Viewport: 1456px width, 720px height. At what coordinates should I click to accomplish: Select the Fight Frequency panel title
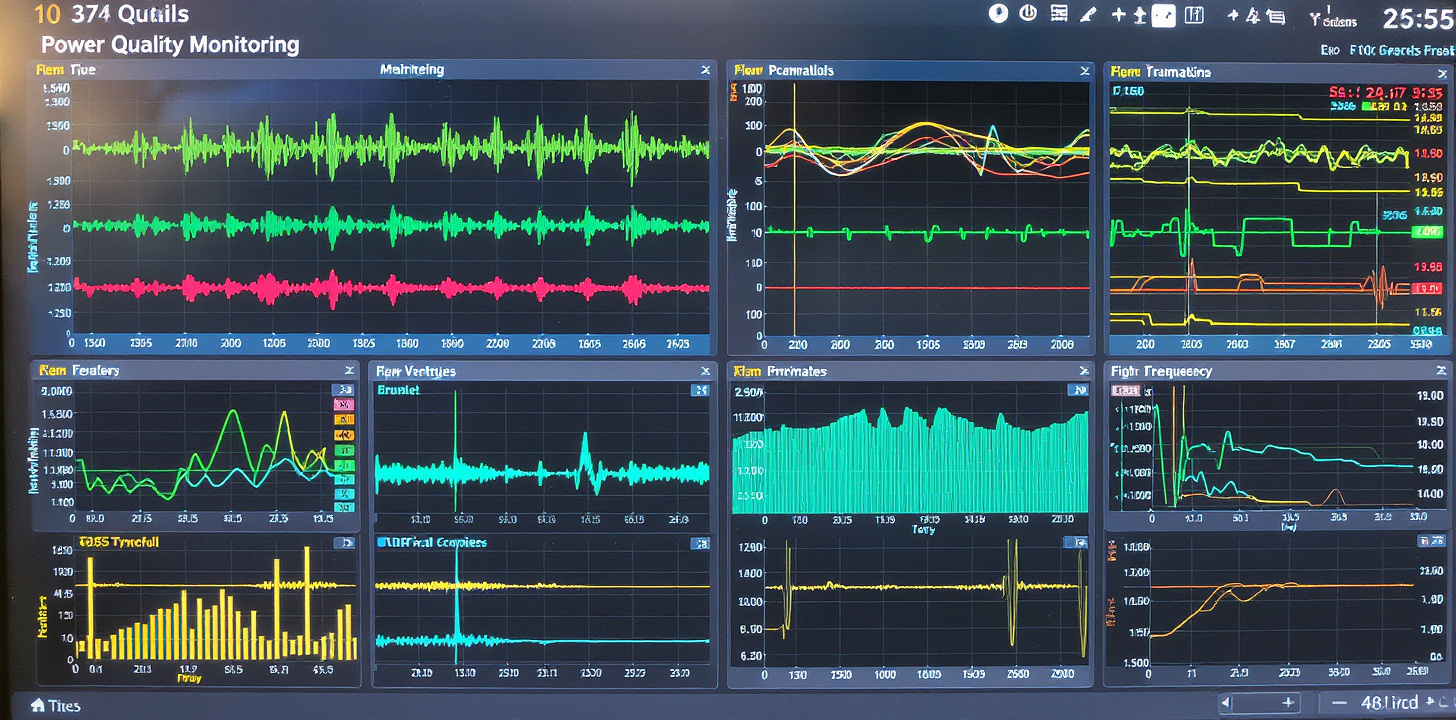1161,371
